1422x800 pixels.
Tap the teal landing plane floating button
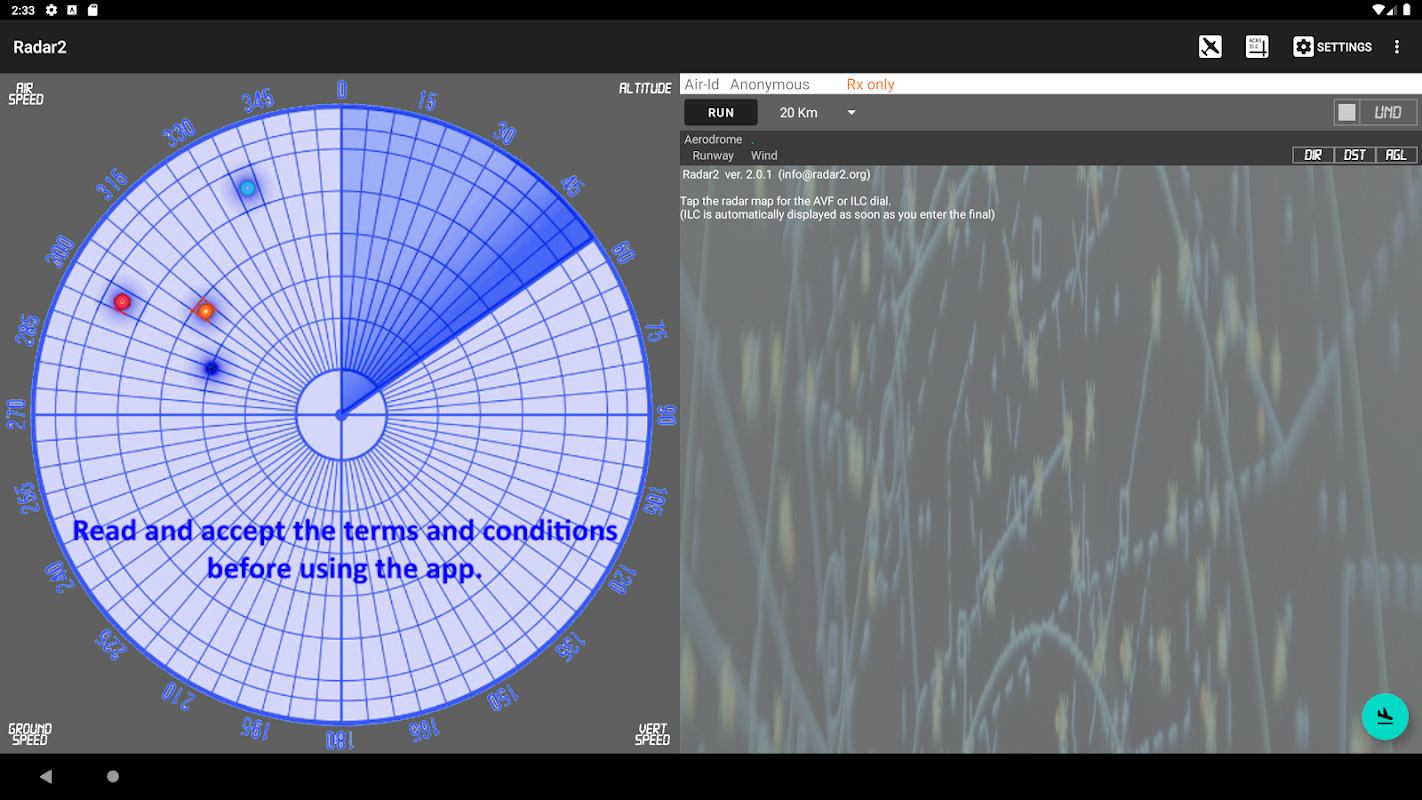pos(1385,716)
